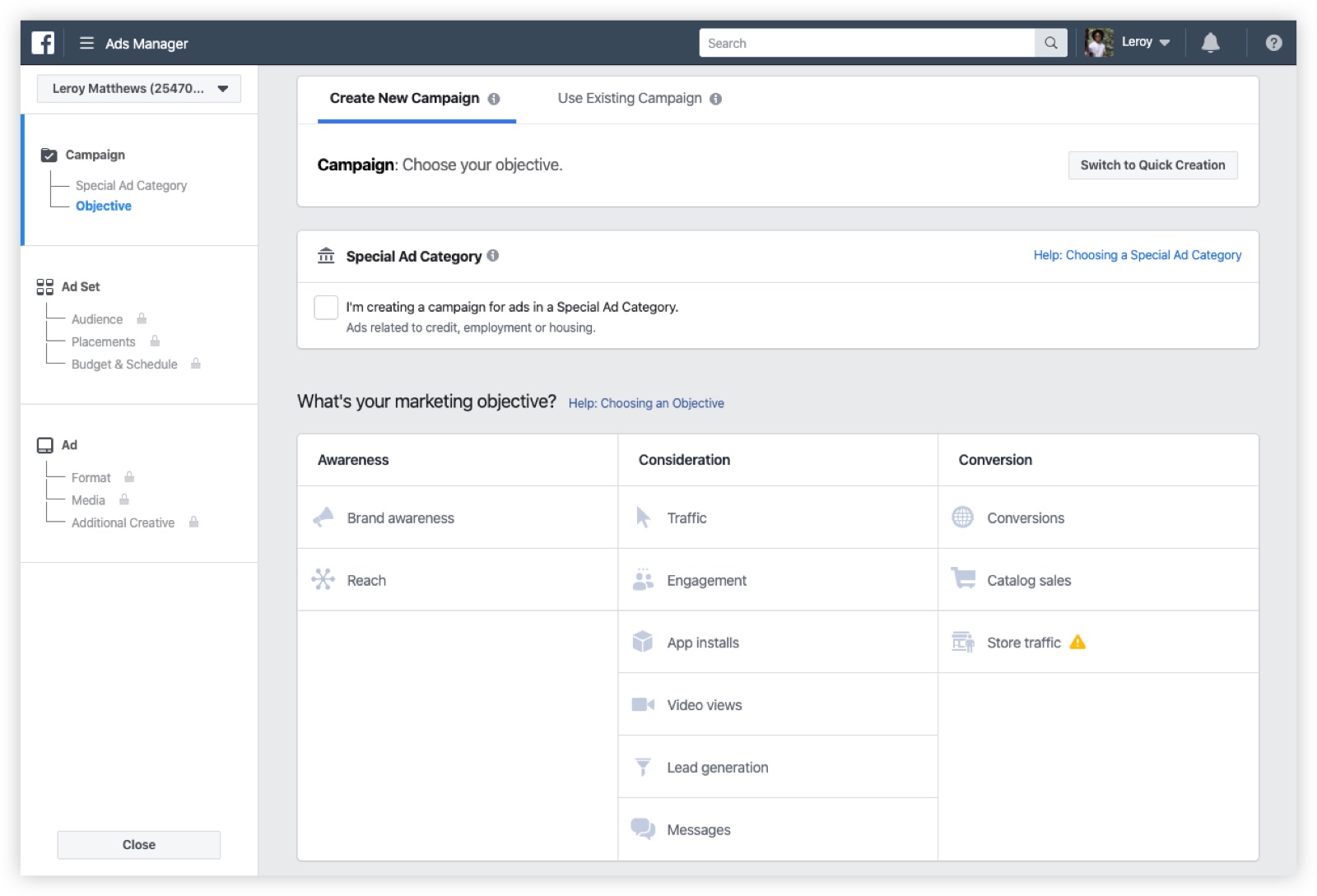Click the Lead generation funnel icon
This screenshot has width=1317, height=896.
(x=643, y=767)
